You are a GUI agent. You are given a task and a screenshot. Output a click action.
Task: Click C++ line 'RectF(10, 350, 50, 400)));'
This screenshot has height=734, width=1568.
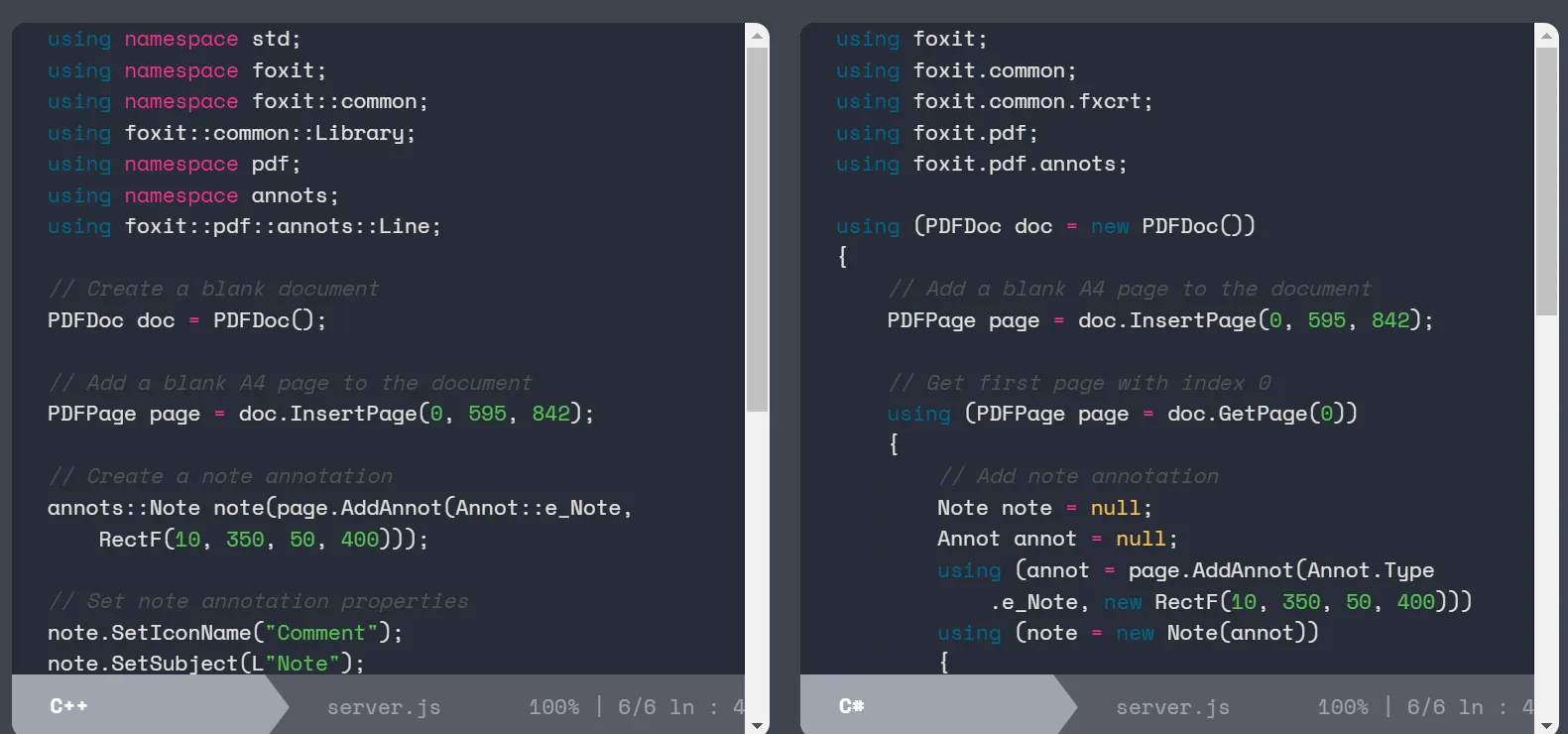[x=264, y=540]
